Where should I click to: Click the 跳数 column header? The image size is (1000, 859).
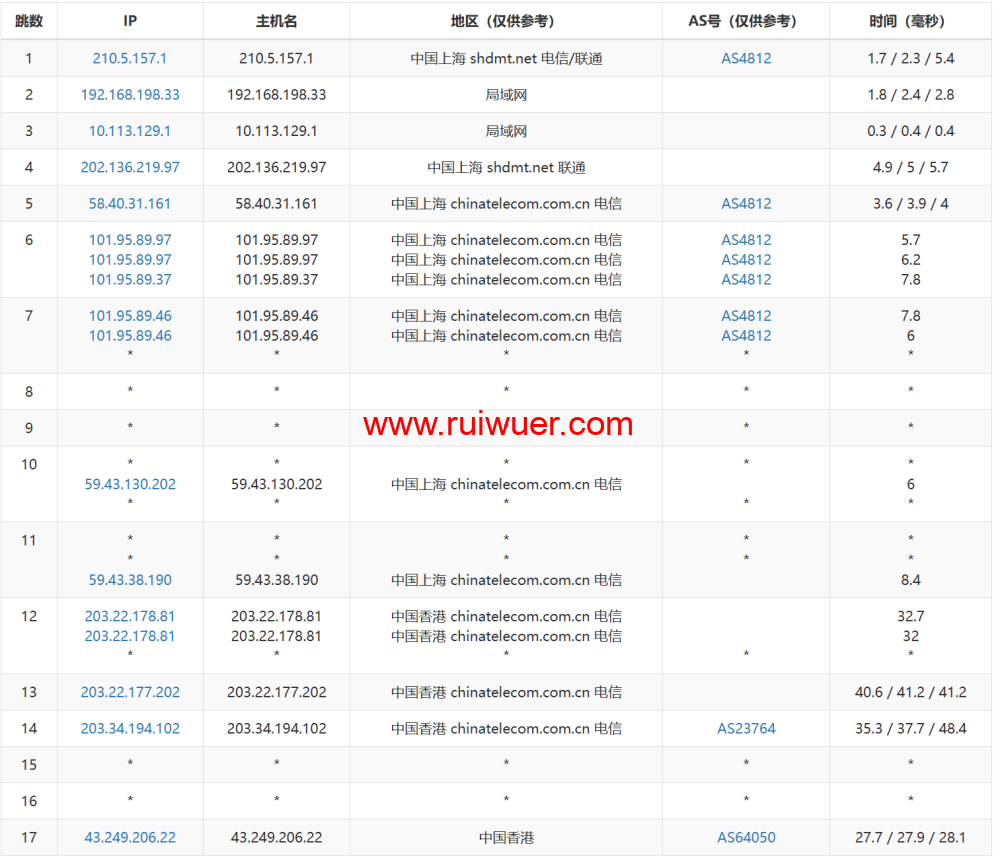point(29,21)
